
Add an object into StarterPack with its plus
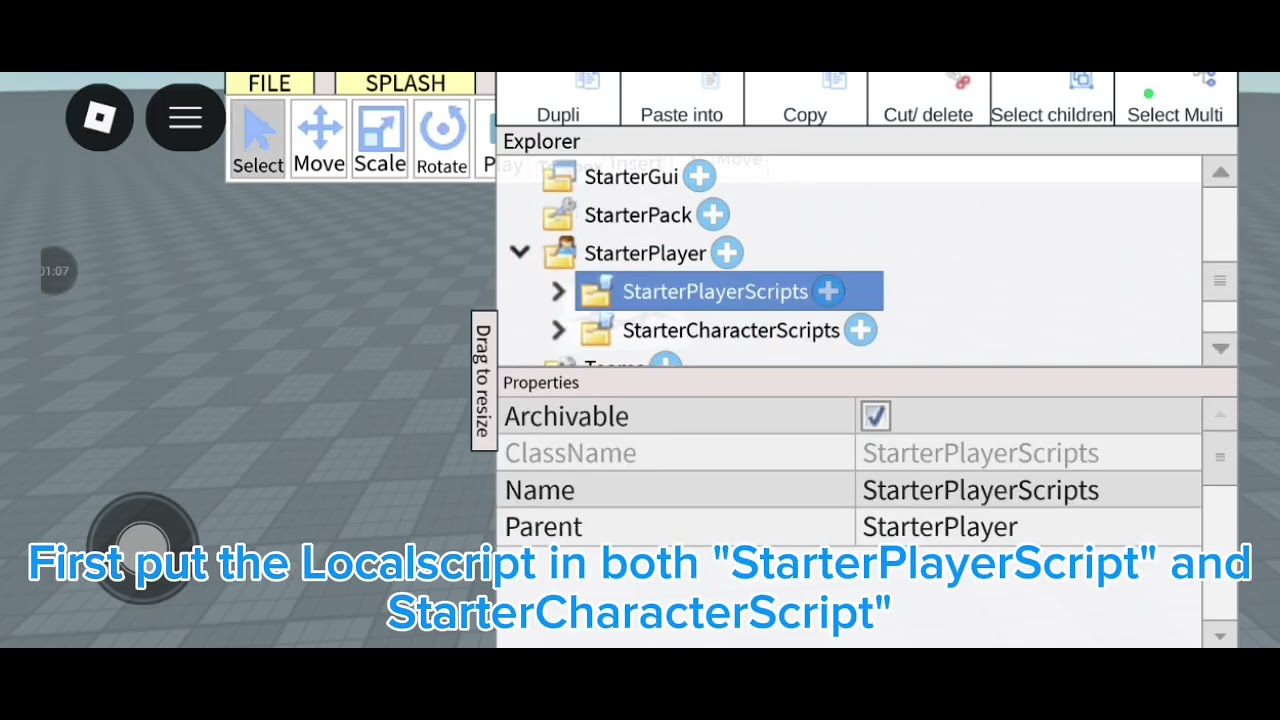point(713,215)
